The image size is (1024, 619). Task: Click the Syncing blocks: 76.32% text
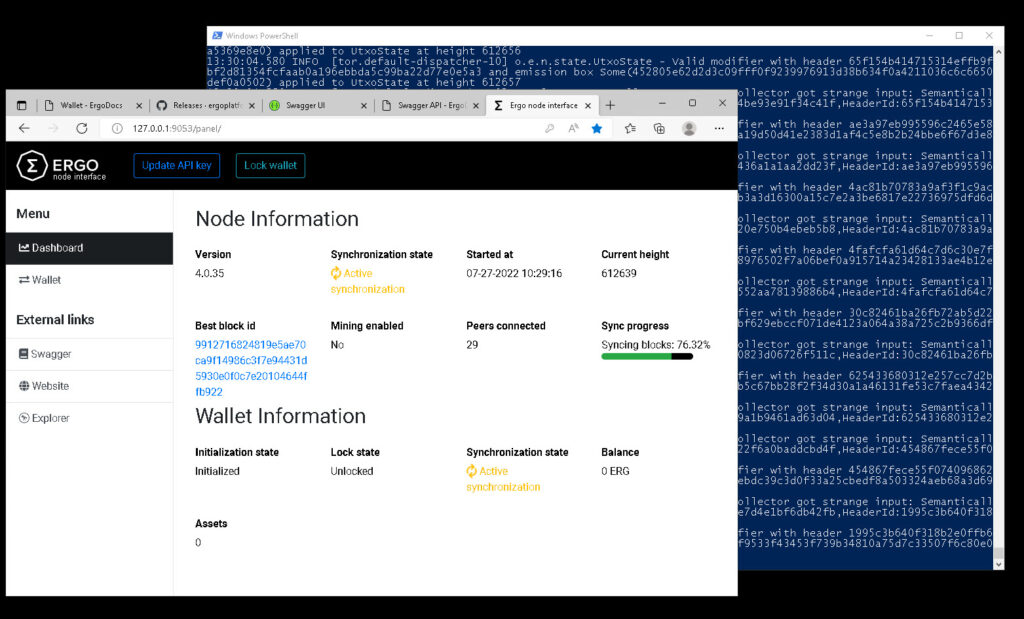coord(656,344)
